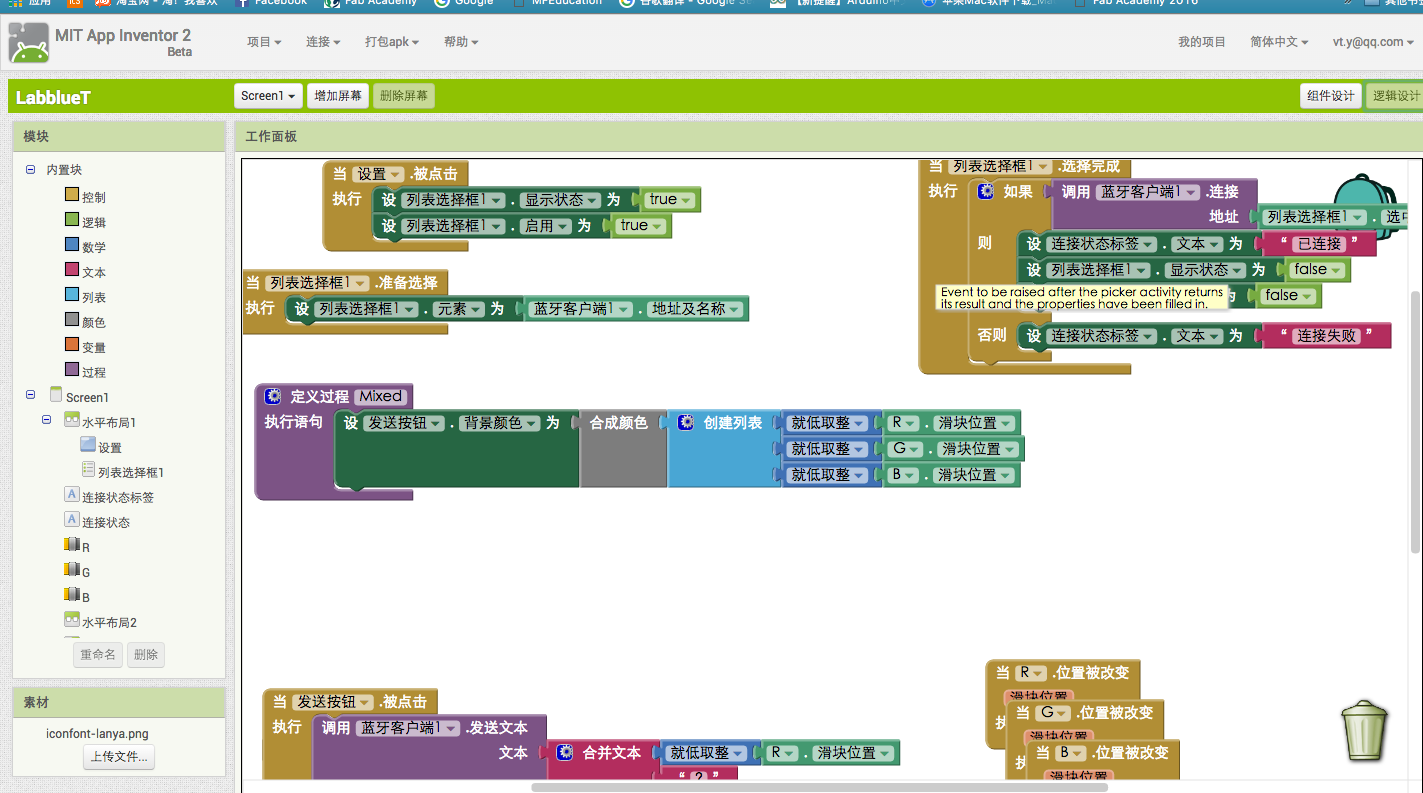Select Screen1 in the component tree
Image resolution: width=1423 pixels, height=793 pixels.
pyautogui.click(x=87, y=397)
